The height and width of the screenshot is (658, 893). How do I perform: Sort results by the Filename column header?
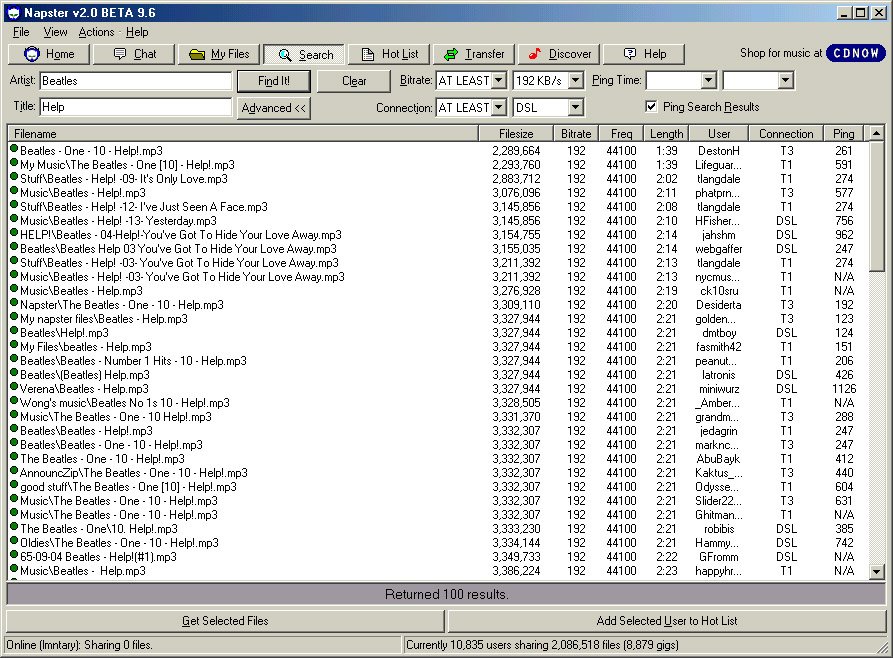243,134
